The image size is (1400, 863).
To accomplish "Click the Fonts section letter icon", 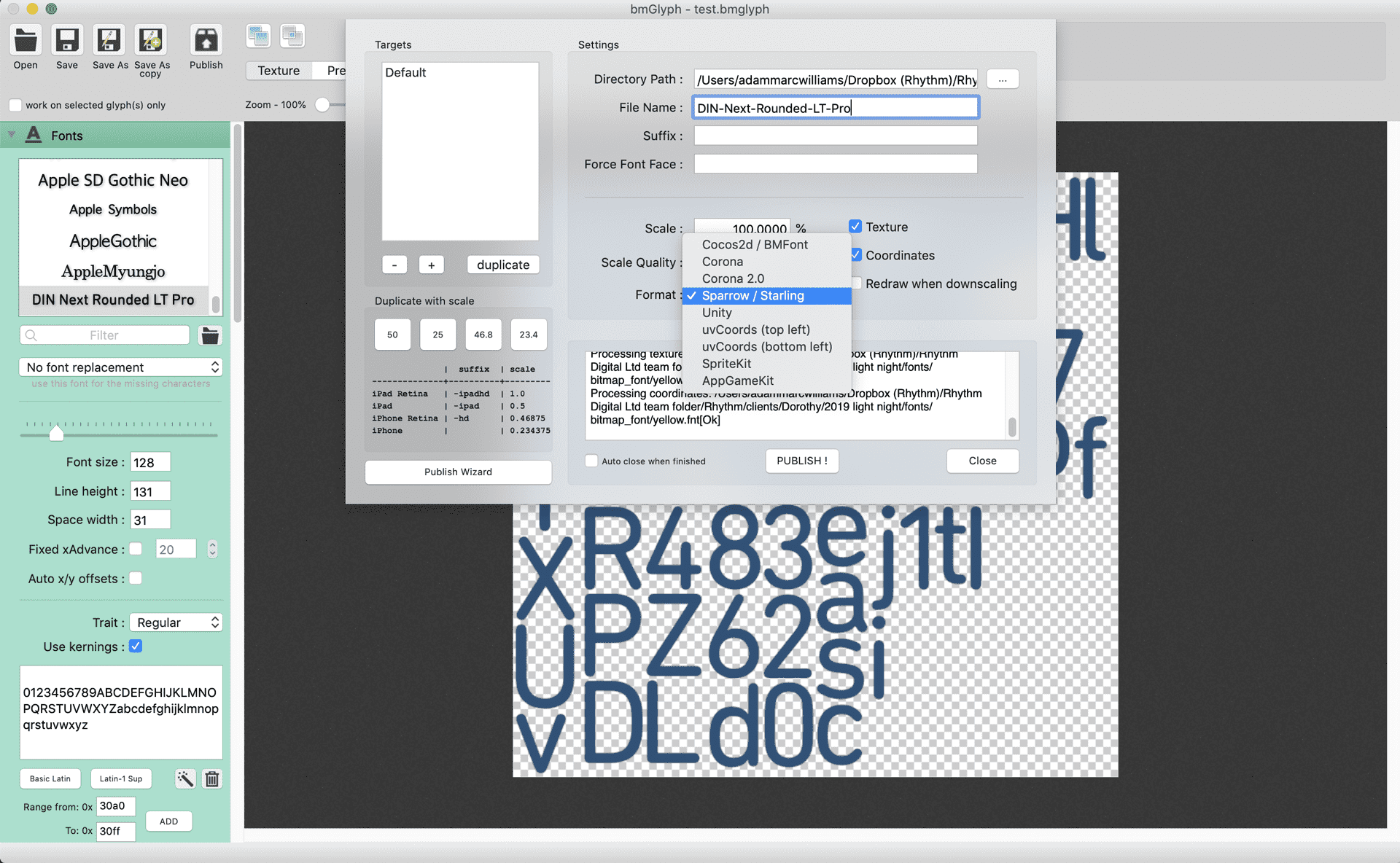I will coord(34,135).
